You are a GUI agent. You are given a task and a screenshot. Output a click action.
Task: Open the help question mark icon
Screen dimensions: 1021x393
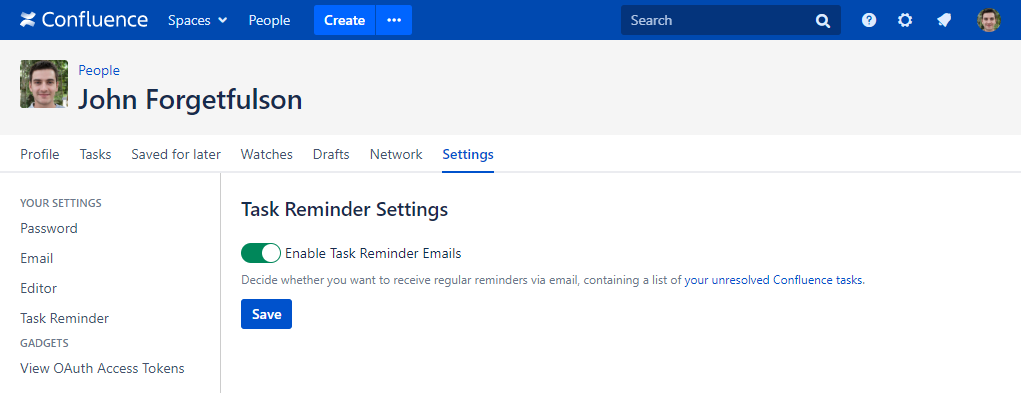tap(869, 20)
